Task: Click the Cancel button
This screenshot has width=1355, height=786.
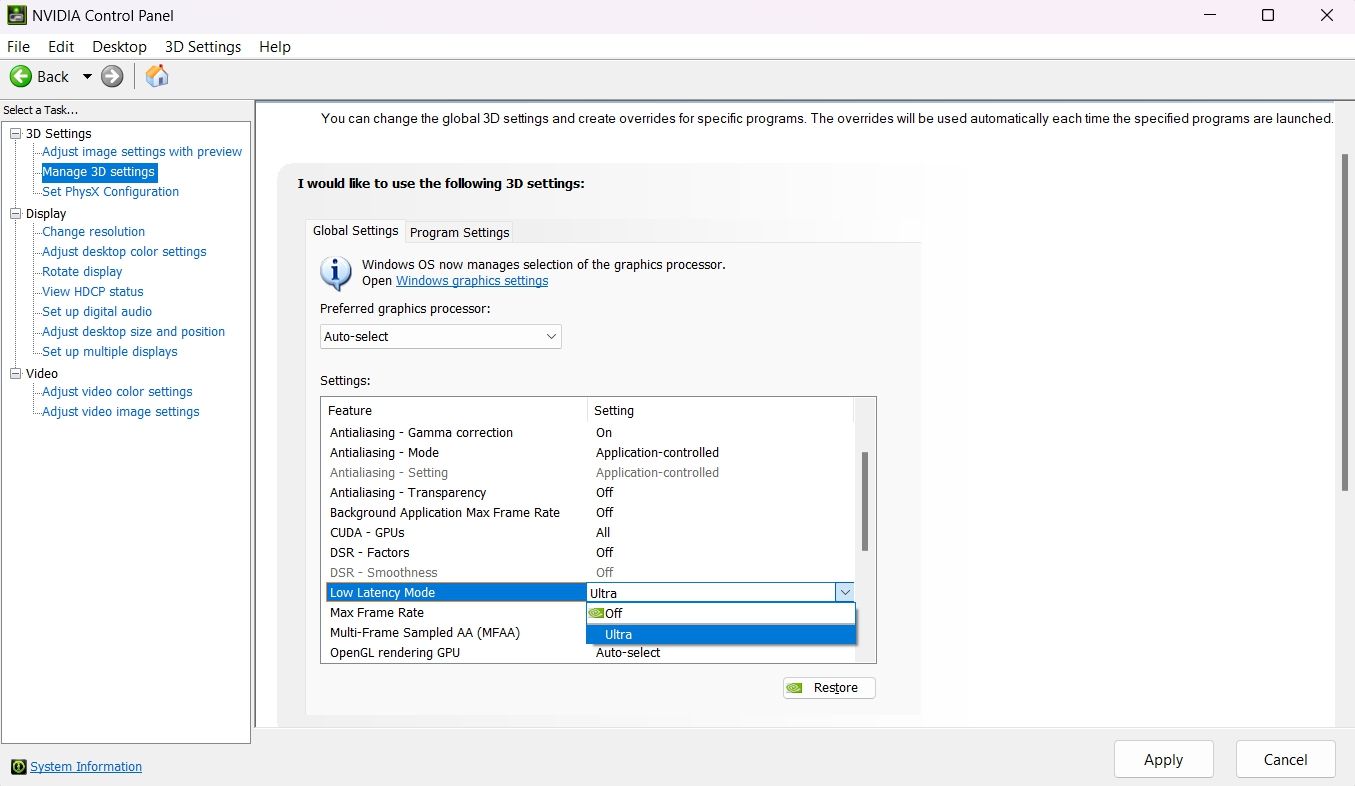Action: [x=1285, y=760]
